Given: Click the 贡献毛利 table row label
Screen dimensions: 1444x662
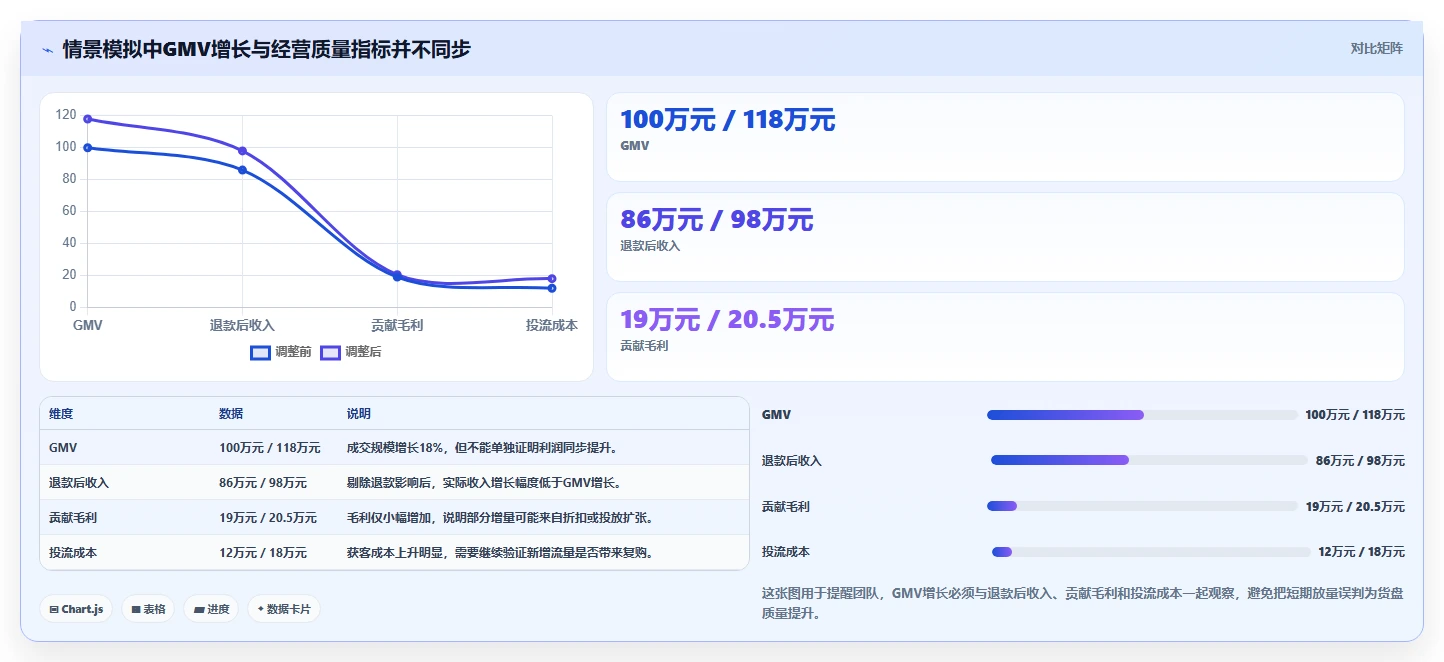Looking at the screenshot, I should coord(73,518).
